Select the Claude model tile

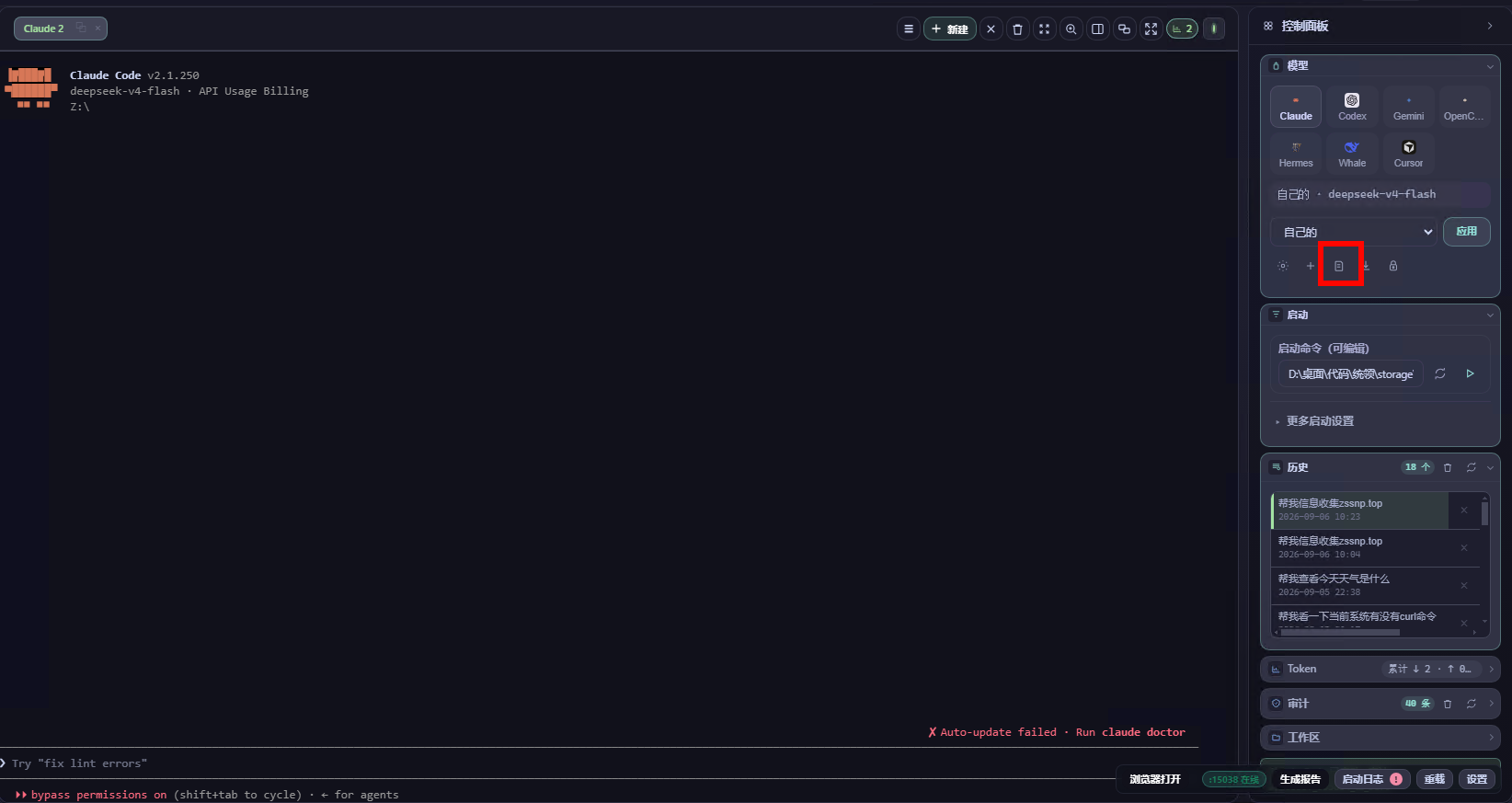point(1296,107)
